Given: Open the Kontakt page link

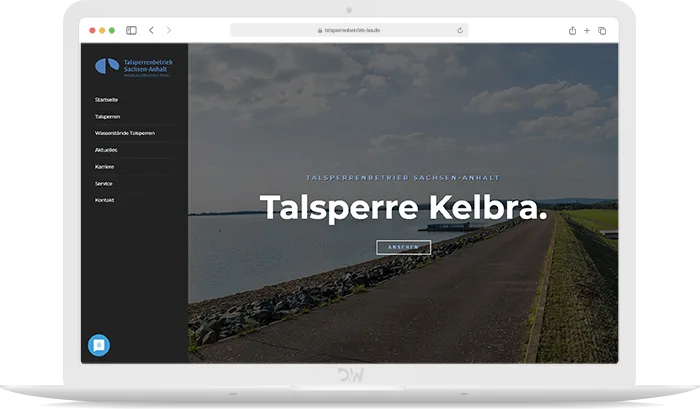Looking at the screenshot, I should [x=104, y=200].
